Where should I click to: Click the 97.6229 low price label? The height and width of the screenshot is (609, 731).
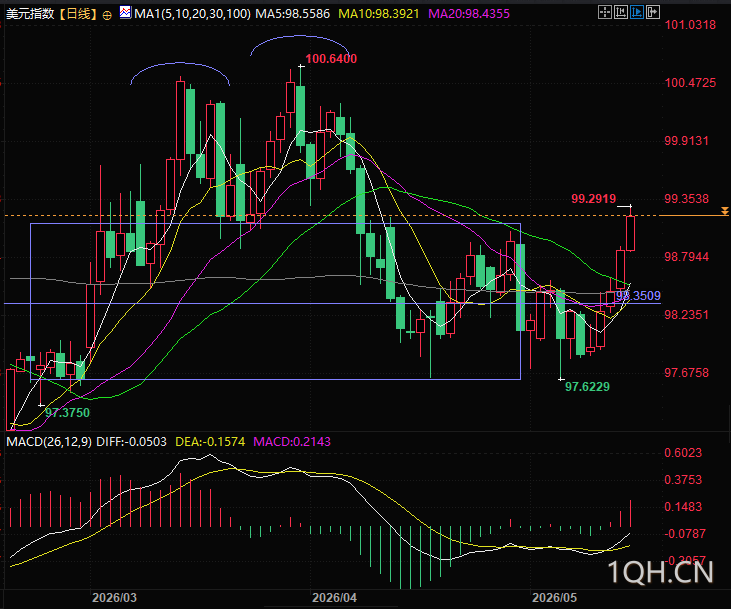point(587,387)
